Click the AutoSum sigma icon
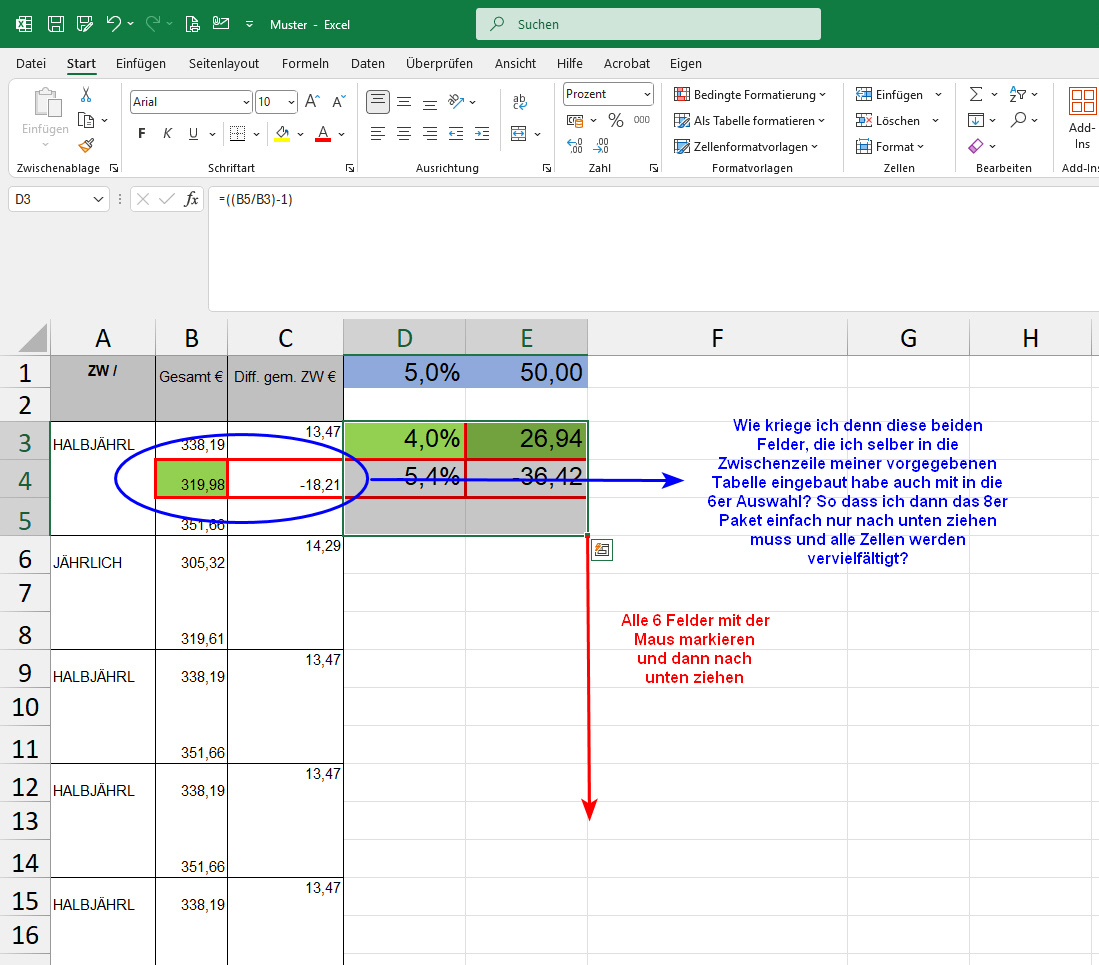 [976, 94]
